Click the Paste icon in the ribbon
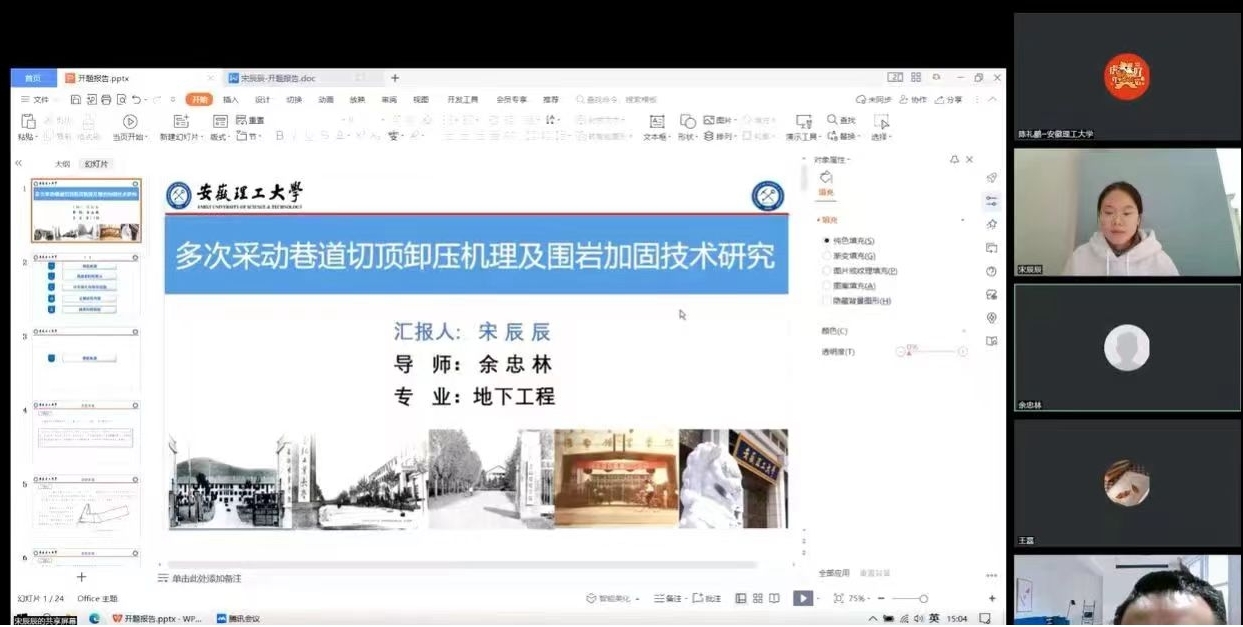The width and height of the screenshot is (1243, 627). tap(28, 122)
